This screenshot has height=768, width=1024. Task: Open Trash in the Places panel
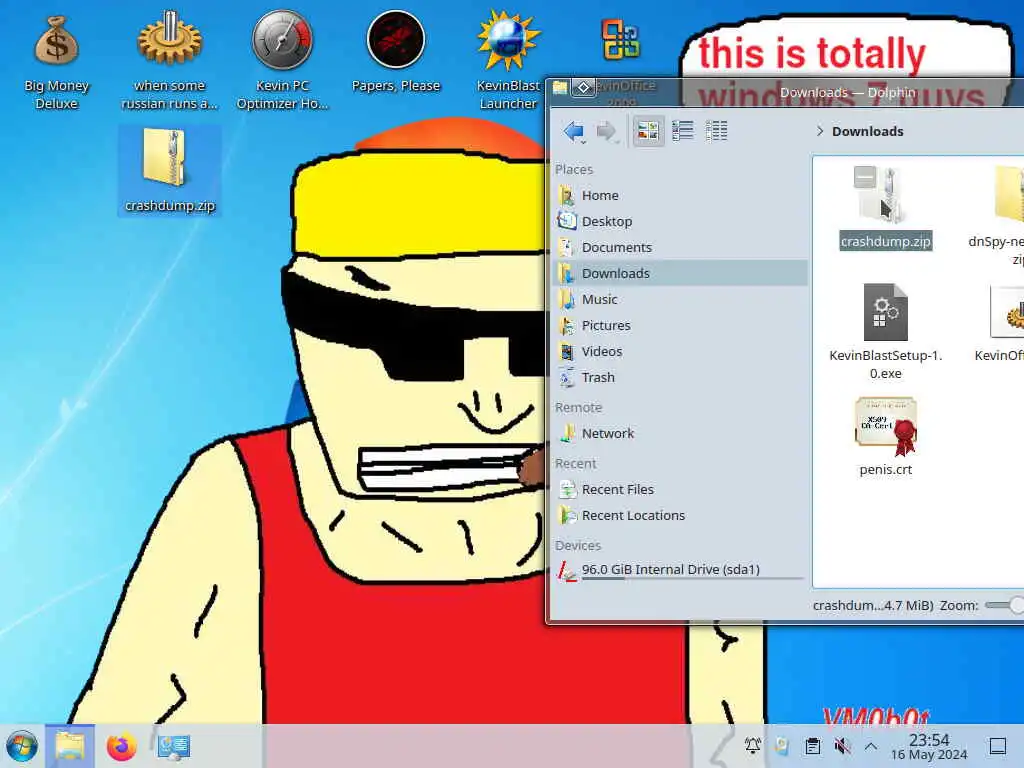point(679,377)
